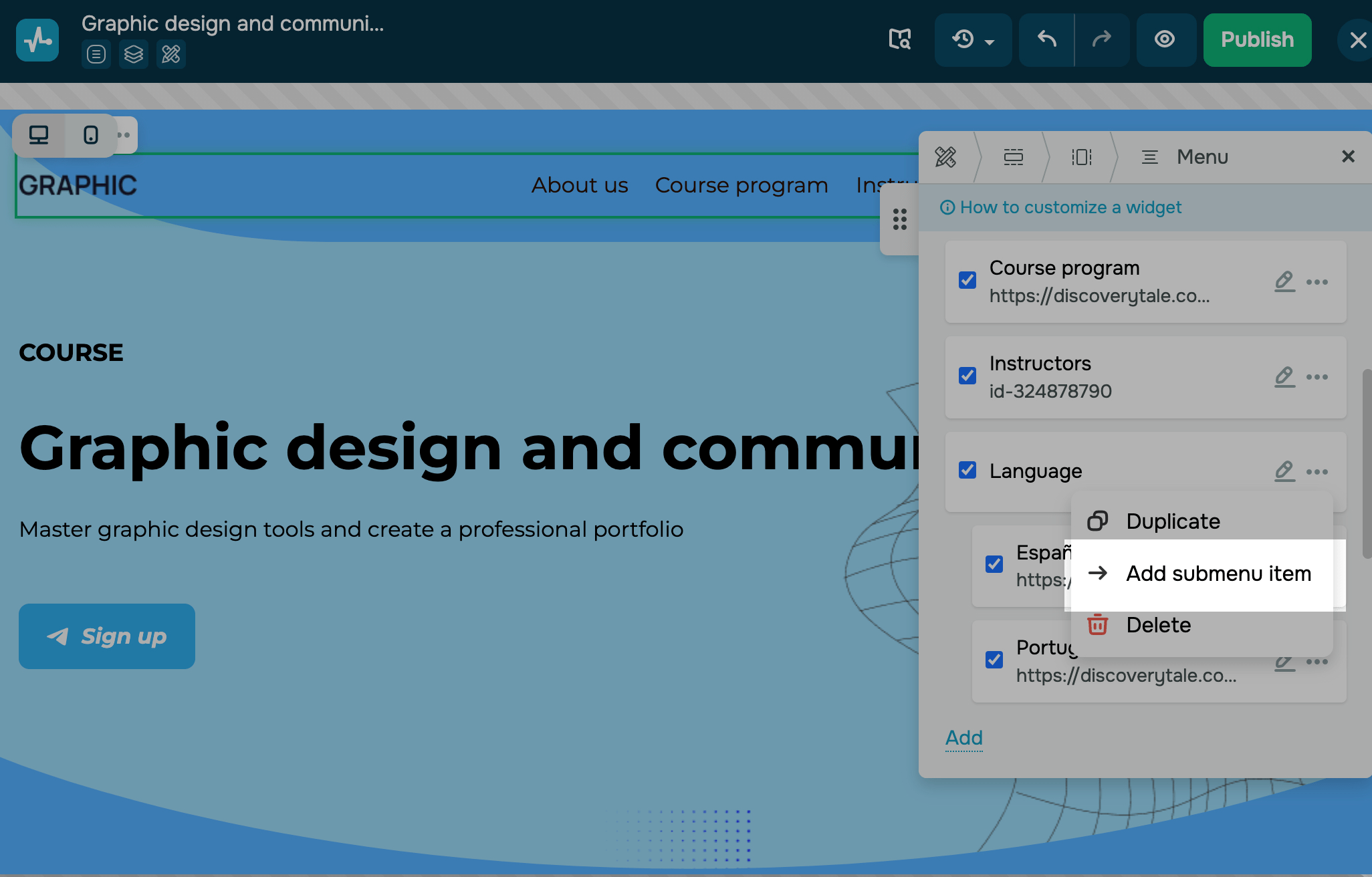This screenshot has height=877, width=1372.
Task: Open version history dropdown
Action: tap(973, 39)
